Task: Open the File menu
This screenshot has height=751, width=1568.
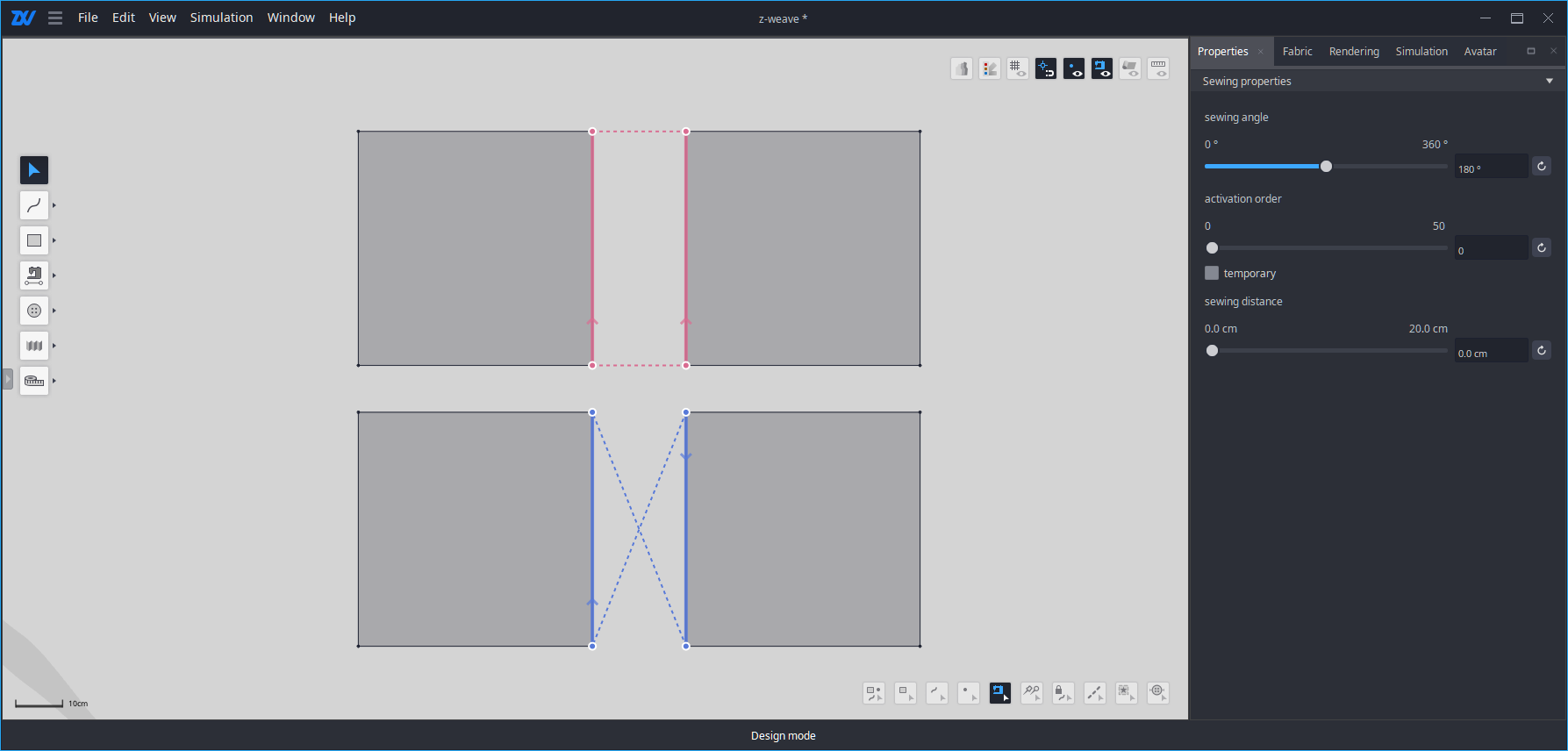Action: pyautogui.click(x=88, y=18)
